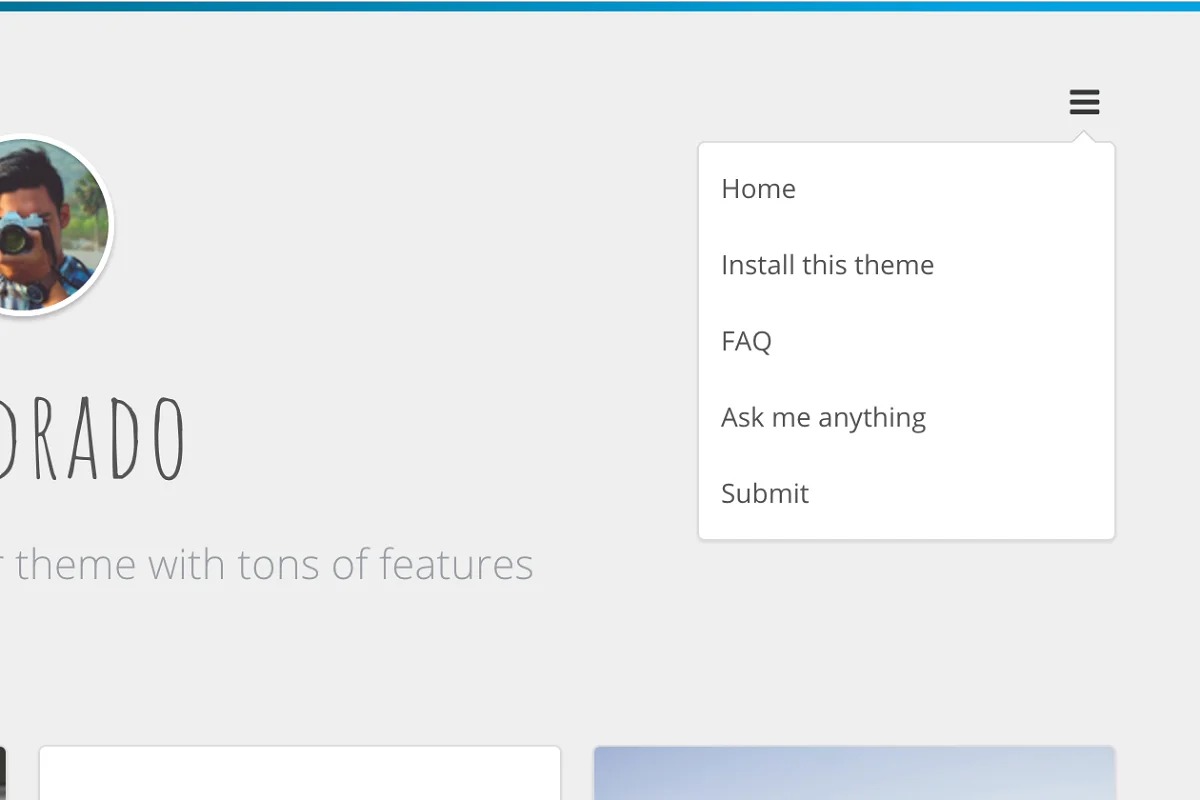Click the blank space below Submit in dropdown
The height and width of the screenshot is (800, 1200).
point(906,527)
